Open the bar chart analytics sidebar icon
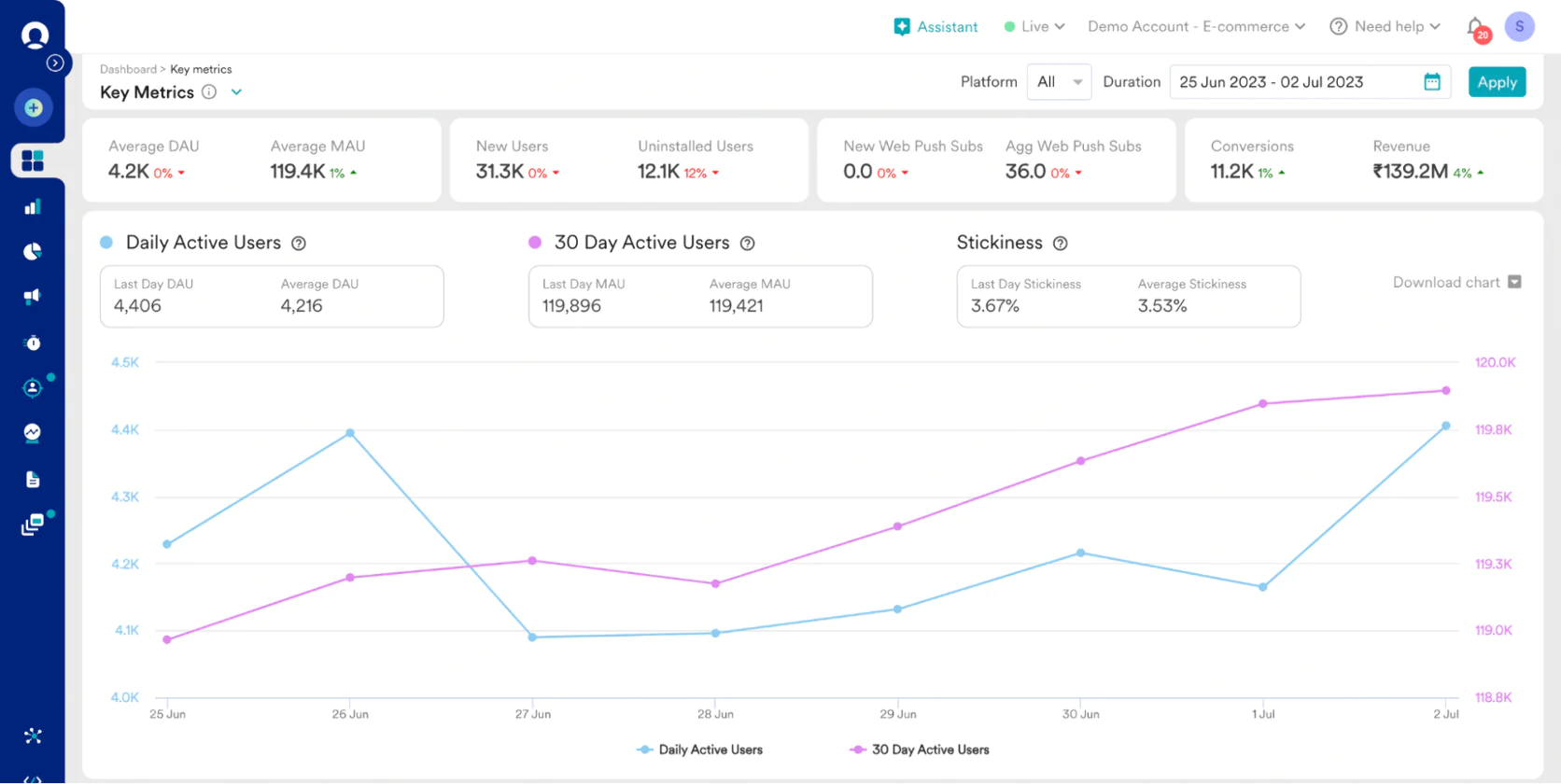Viewport: 1561px width, 784px height. tap(33, 207)
